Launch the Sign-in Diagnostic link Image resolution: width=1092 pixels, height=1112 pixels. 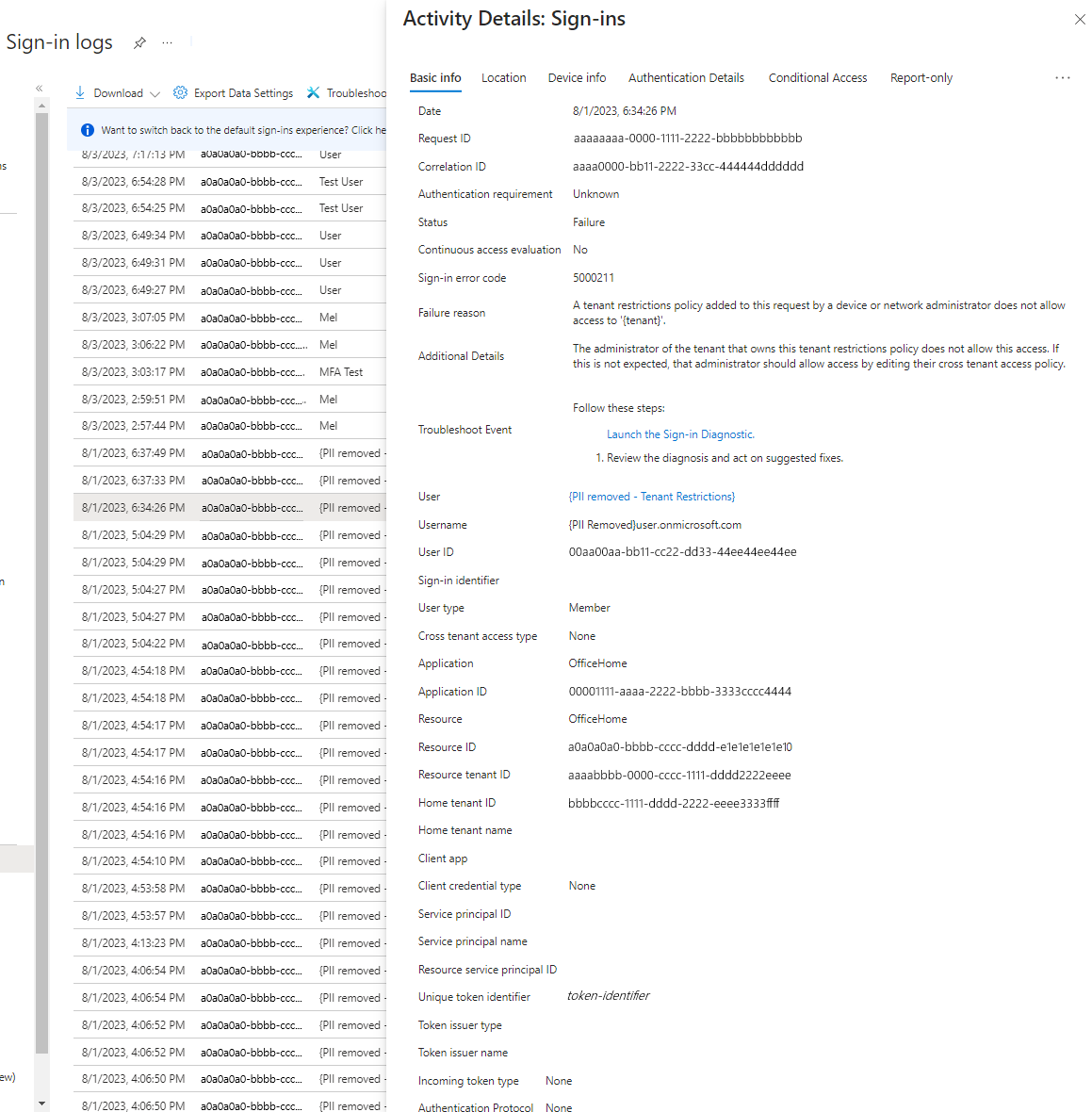pos(680,434)
